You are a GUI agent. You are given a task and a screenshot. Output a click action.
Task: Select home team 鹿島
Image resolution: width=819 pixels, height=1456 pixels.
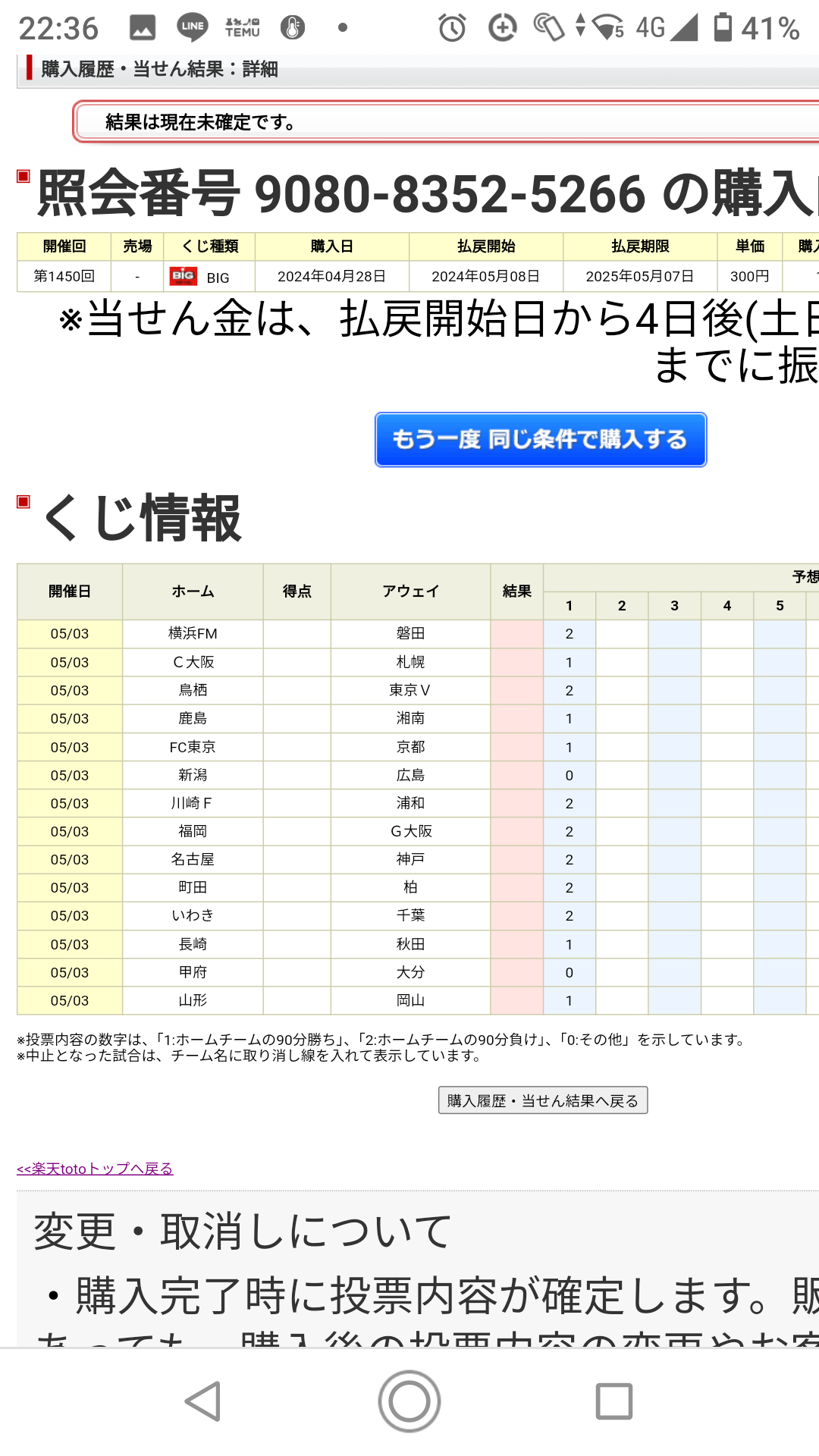click(193, 718)
